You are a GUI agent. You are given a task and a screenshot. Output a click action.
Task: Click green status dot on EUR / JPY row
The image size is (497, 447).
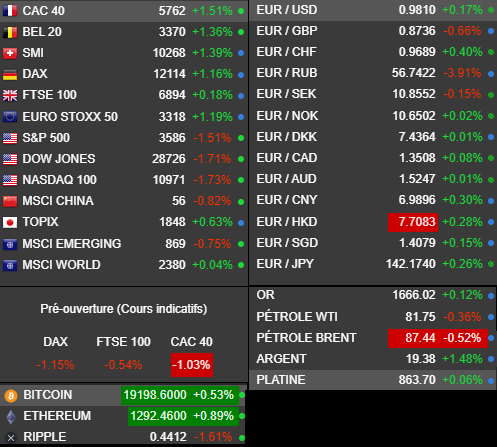(491, 264)
